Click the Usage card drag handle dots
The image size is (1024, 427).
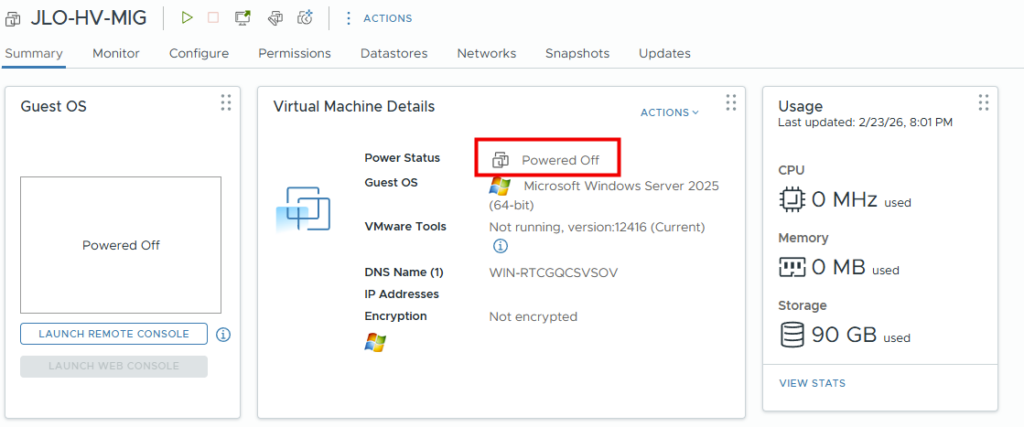pyautogui.click(x=983, y=103)
